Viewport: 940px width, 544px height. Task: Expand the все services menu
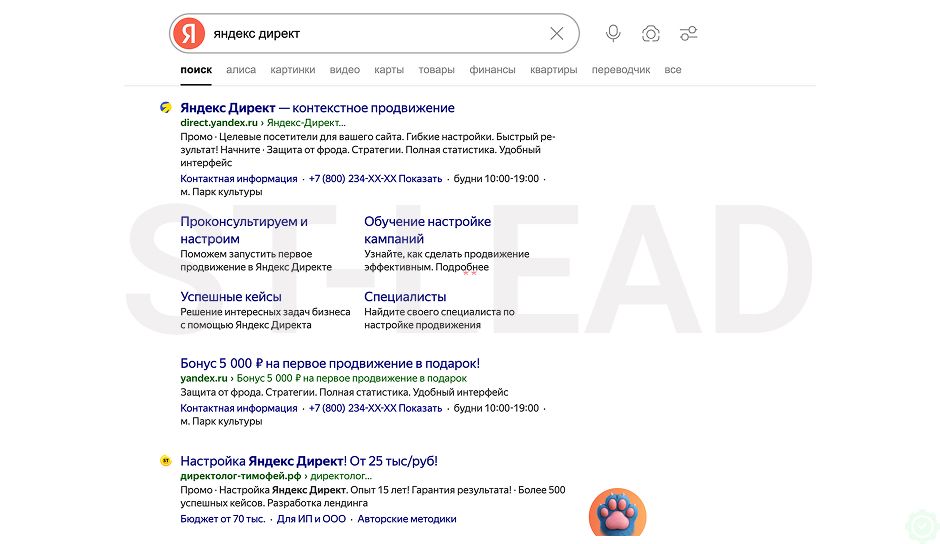click(x=673, y=70)
